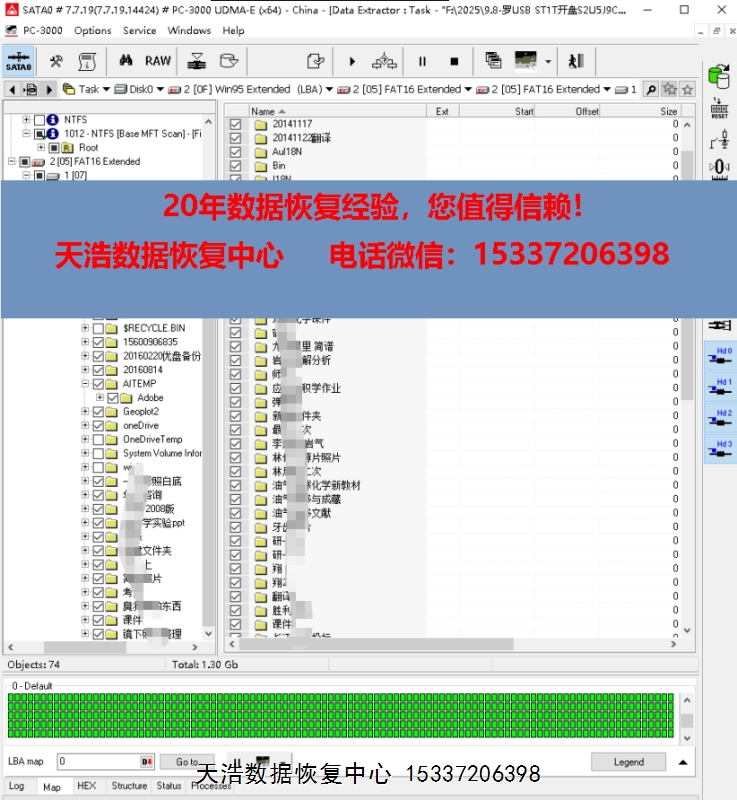737x800 pixels.
Task: Click the Legend button
Action: point(628,762)
